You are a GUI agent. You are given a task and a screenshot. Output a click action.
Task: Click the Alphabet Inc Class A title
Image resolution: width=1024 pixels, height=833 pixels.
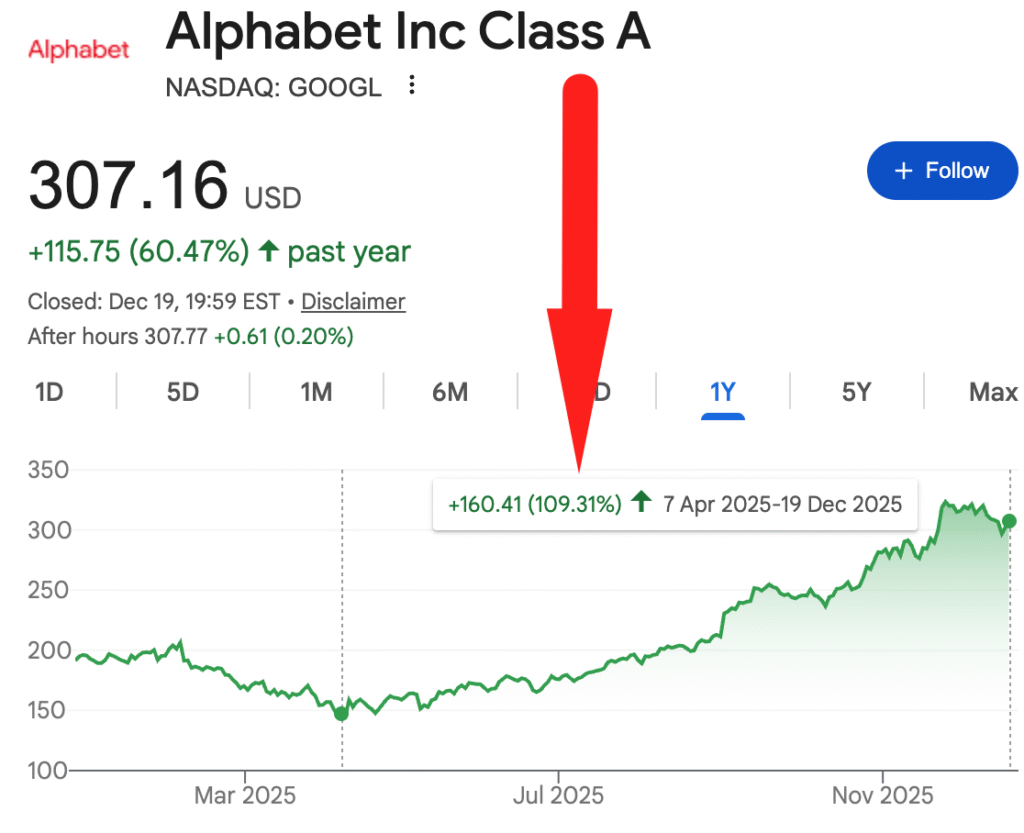408,33
